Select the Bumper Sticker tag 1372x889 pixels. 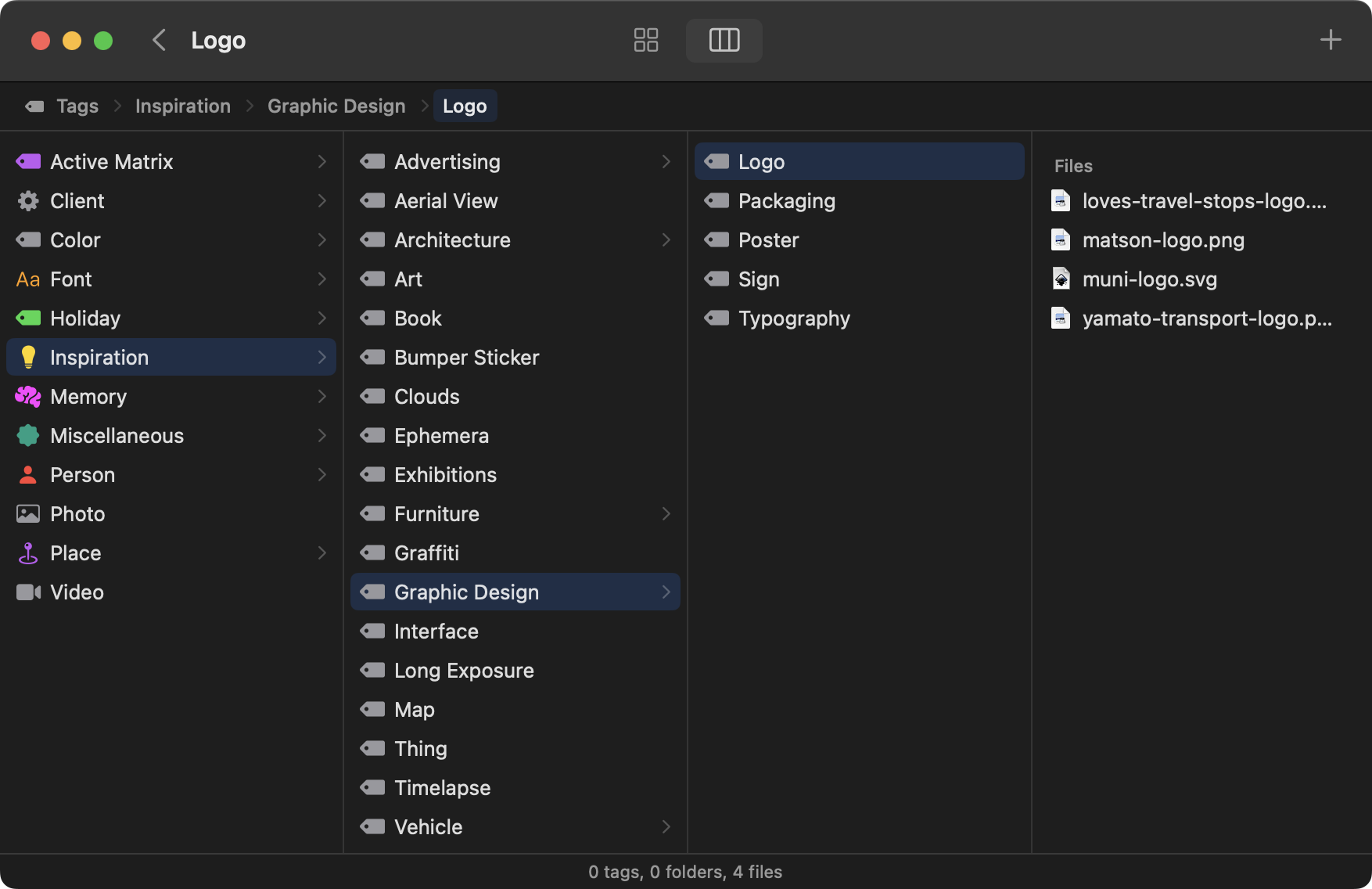515,357
